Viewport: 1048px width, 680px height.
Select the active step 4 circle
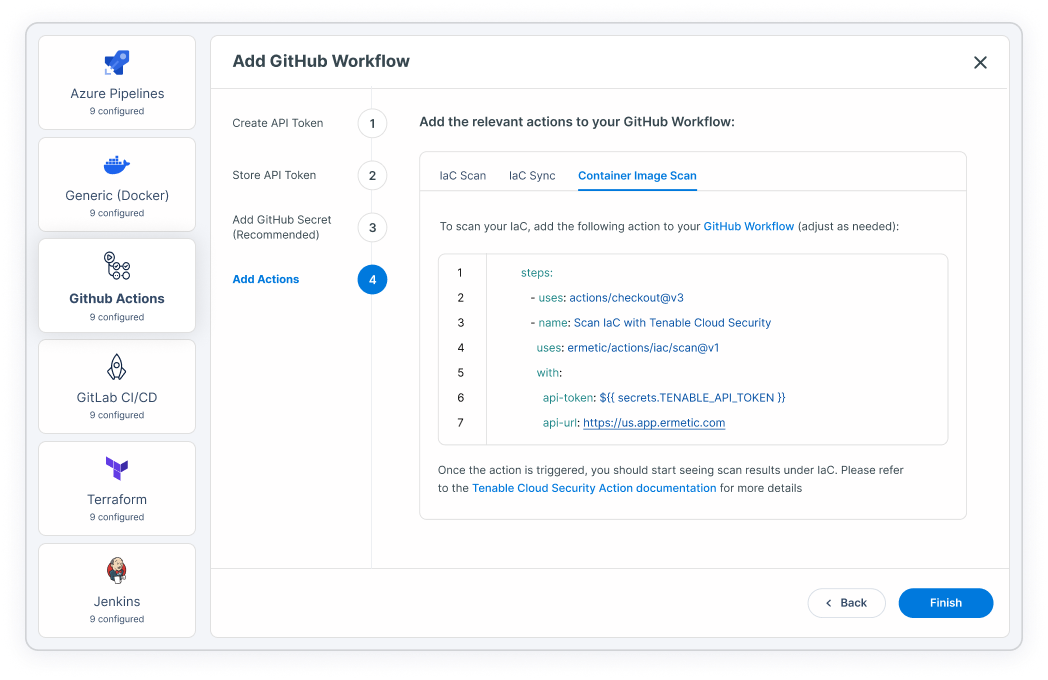pos(372,279)
